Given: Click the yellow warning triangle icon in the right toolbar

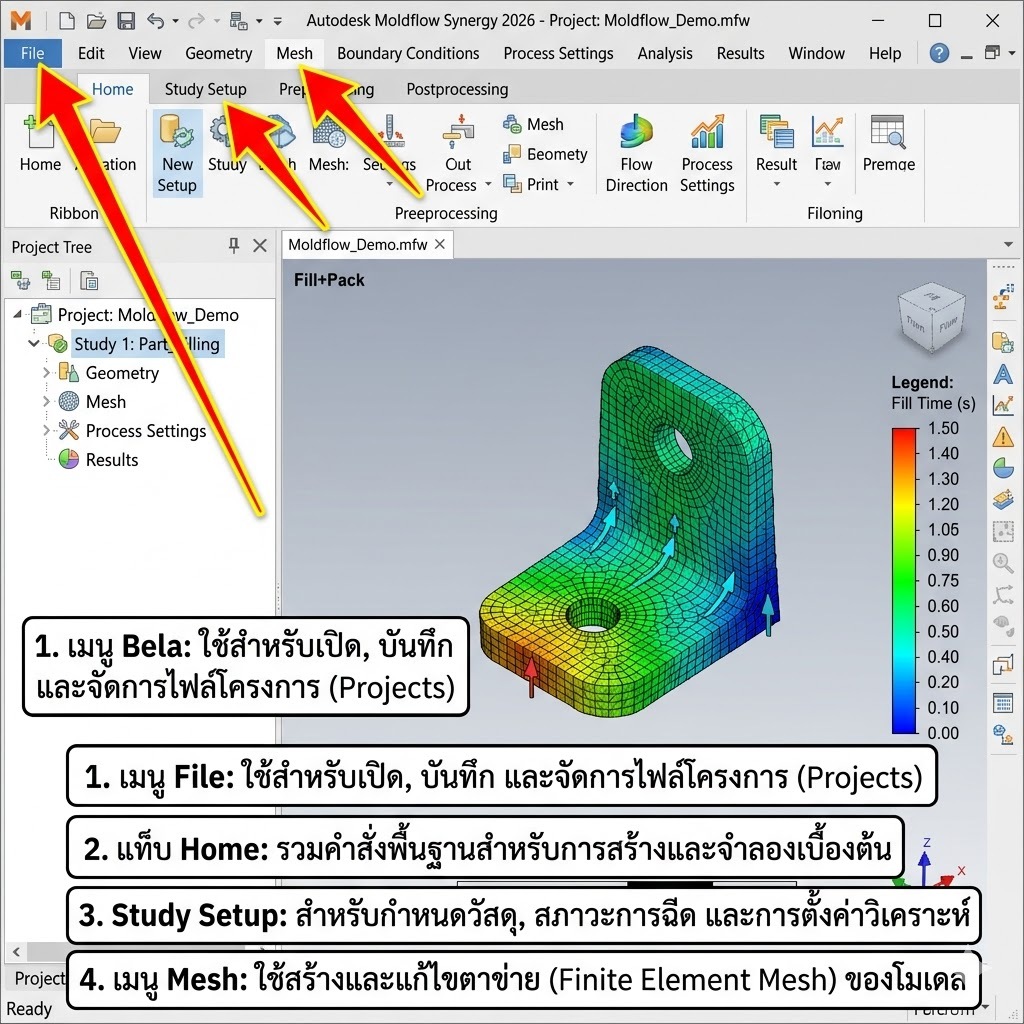Looking at the screenshot, I should [x=1002, y=436].
